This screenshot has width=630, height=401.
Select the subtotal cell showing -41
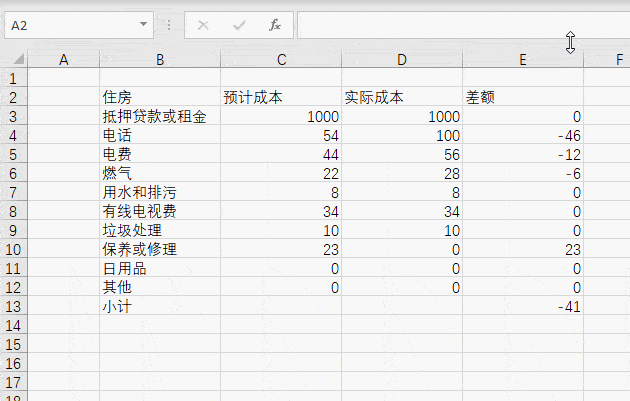[523, 307]
